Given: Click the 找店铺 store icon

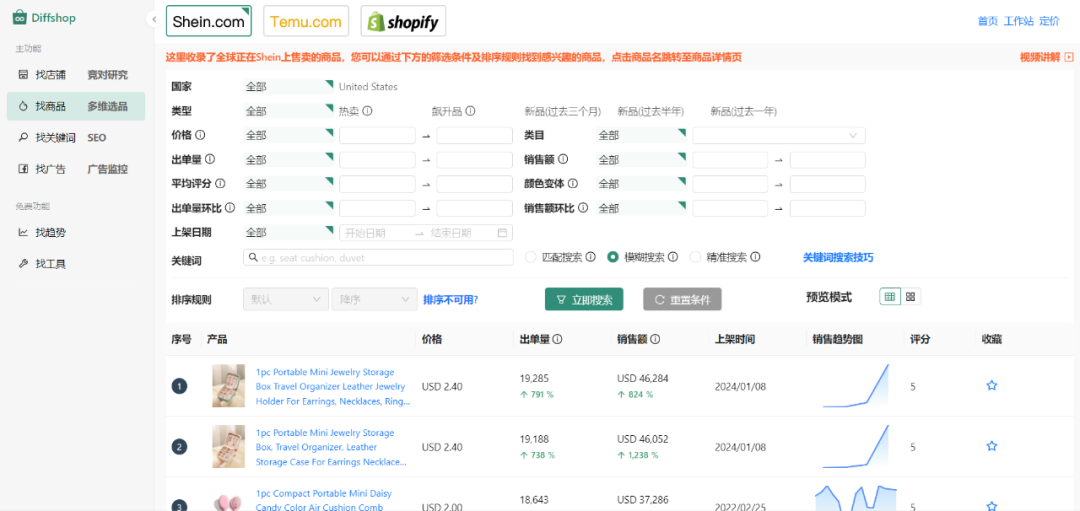Looking at the screenshot, I should (x=23, y=74).
